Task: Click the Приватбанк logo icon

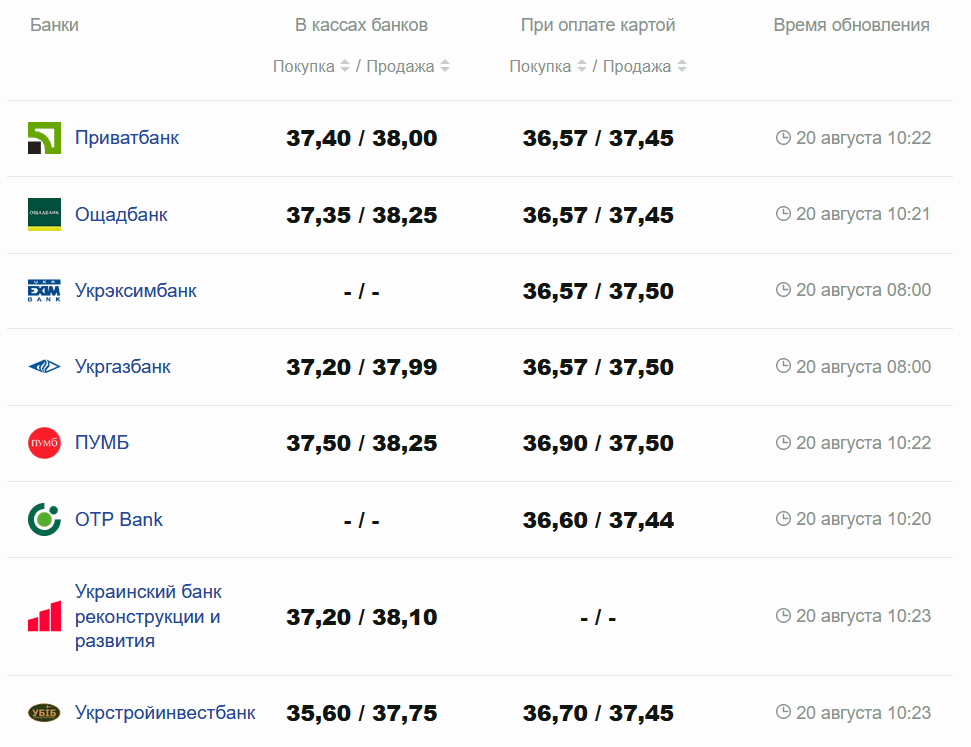Action: pos(44,138)
